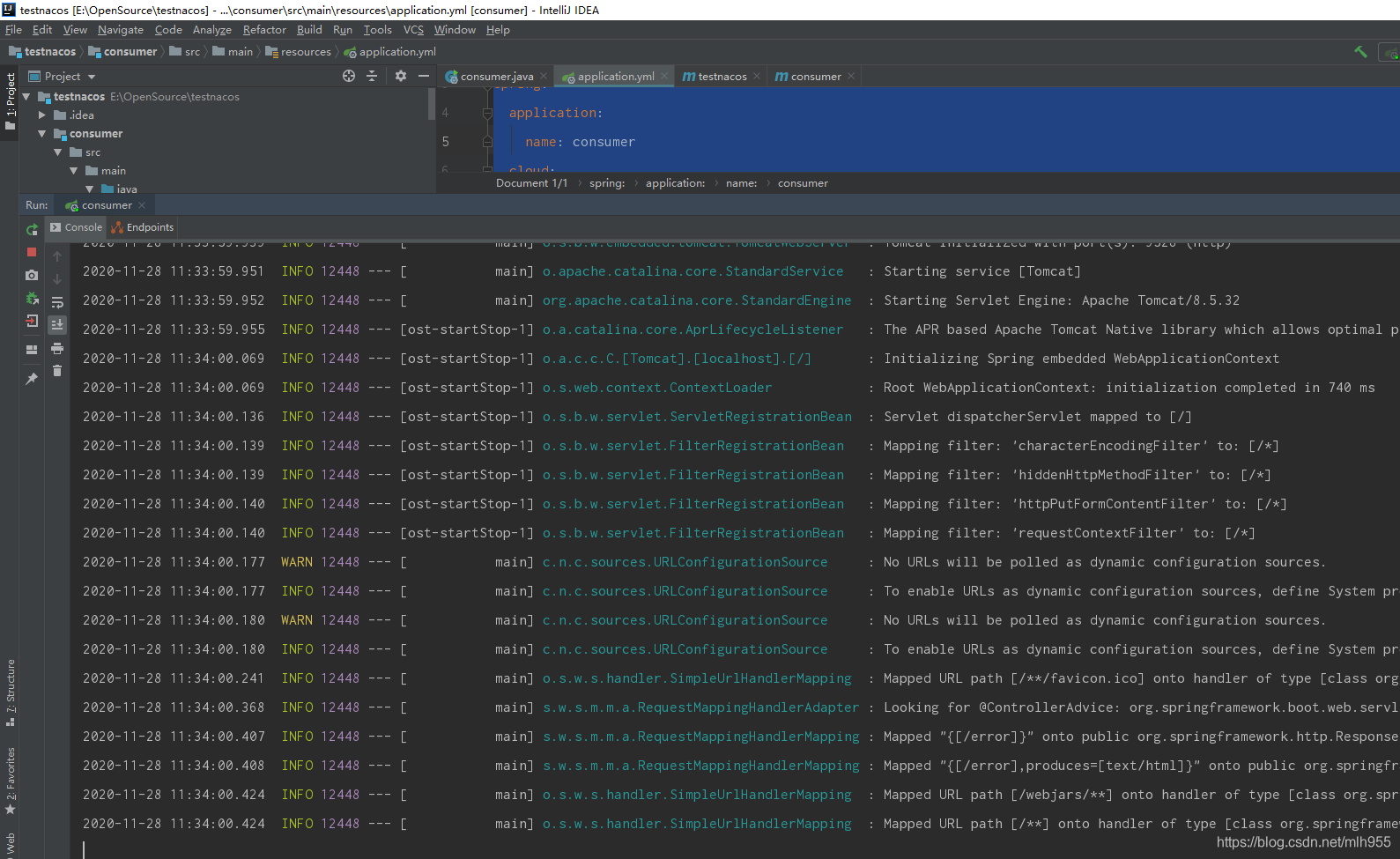
Task: Click testnacos in navigation breadcrumb
Action: (42, 52)
